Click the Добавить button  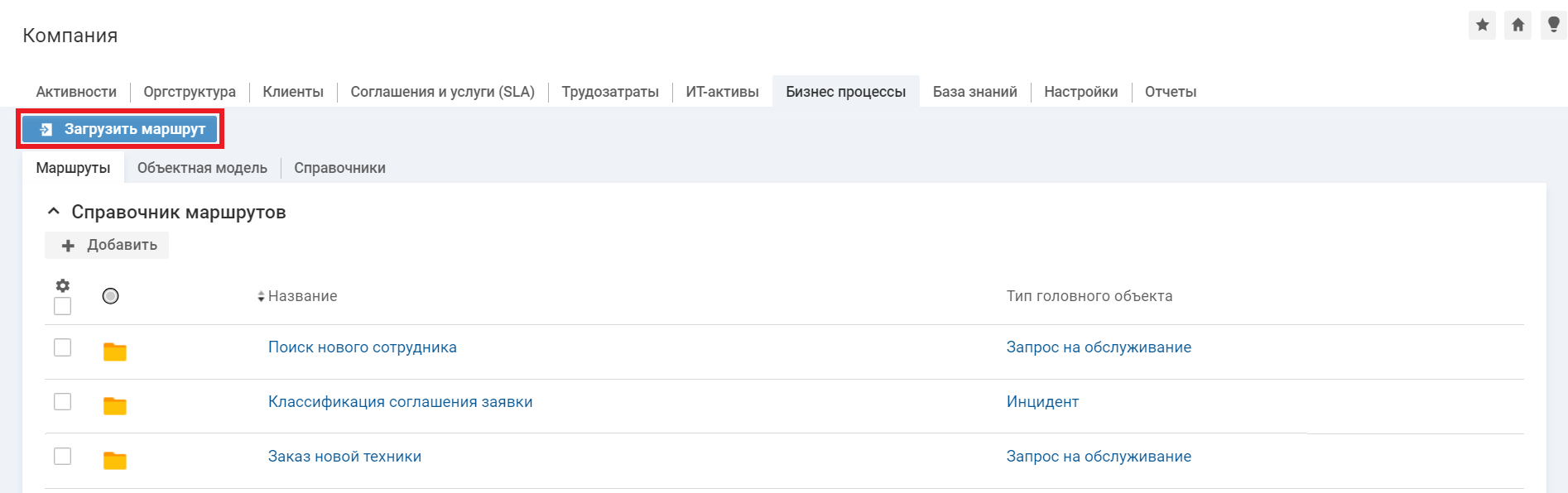tap(107, 245)
